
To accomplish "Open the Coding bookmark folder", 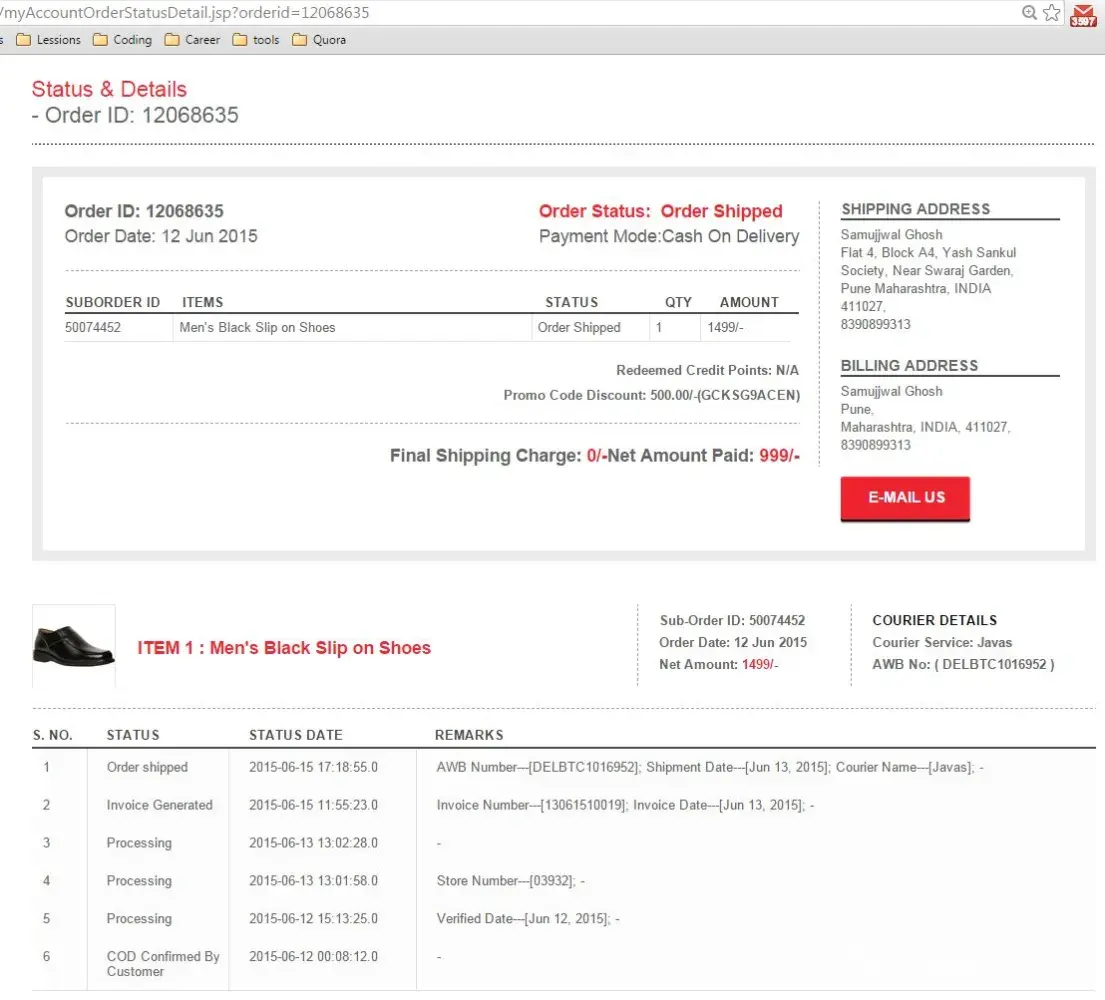I will coord(121,40).
